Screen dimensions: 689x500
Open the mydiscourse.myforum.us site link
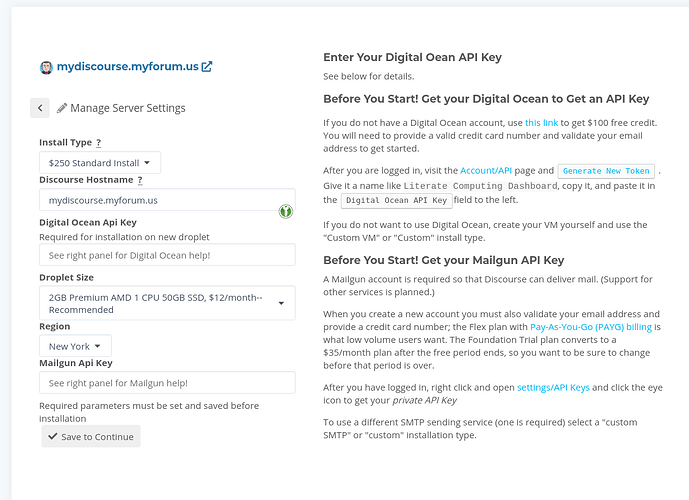[x=127, y=66]
